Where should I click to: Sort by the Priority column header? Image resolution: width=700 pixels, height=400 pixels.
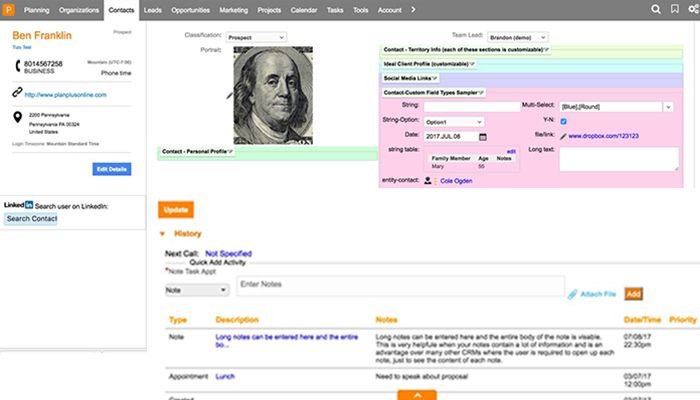pos(683,320)
